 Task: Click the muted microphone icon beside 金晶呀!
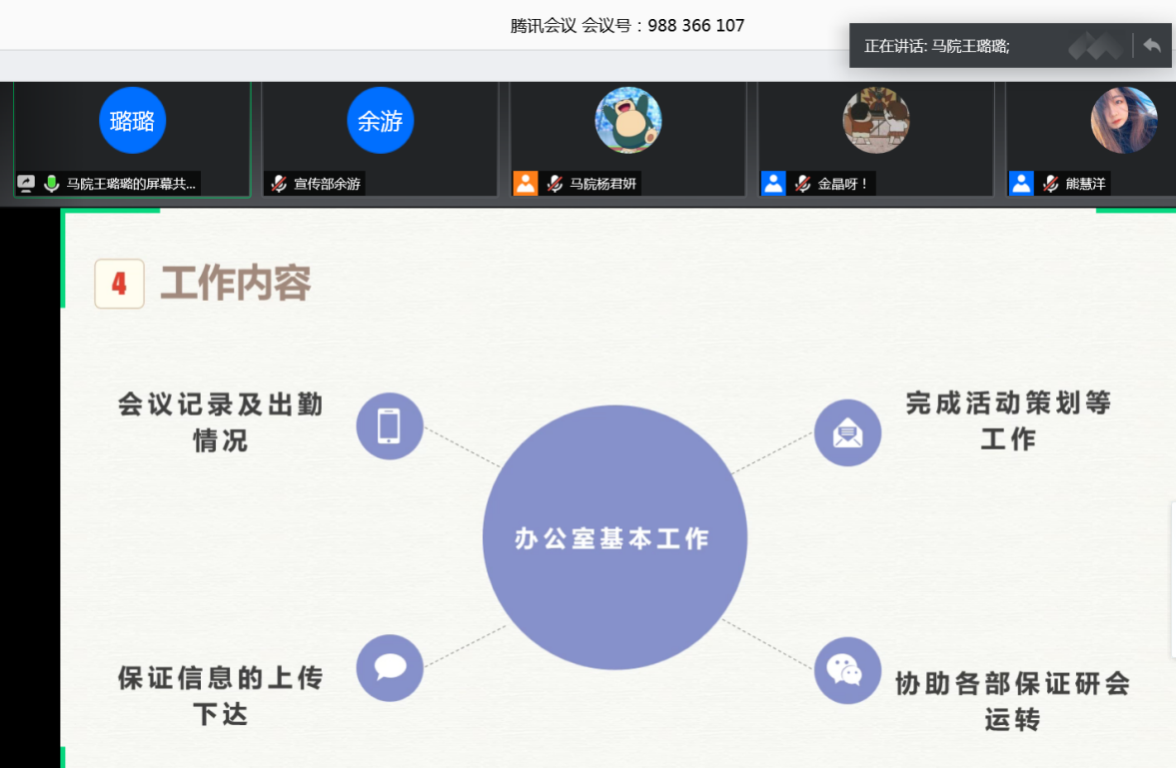click(x=802, y=184)
